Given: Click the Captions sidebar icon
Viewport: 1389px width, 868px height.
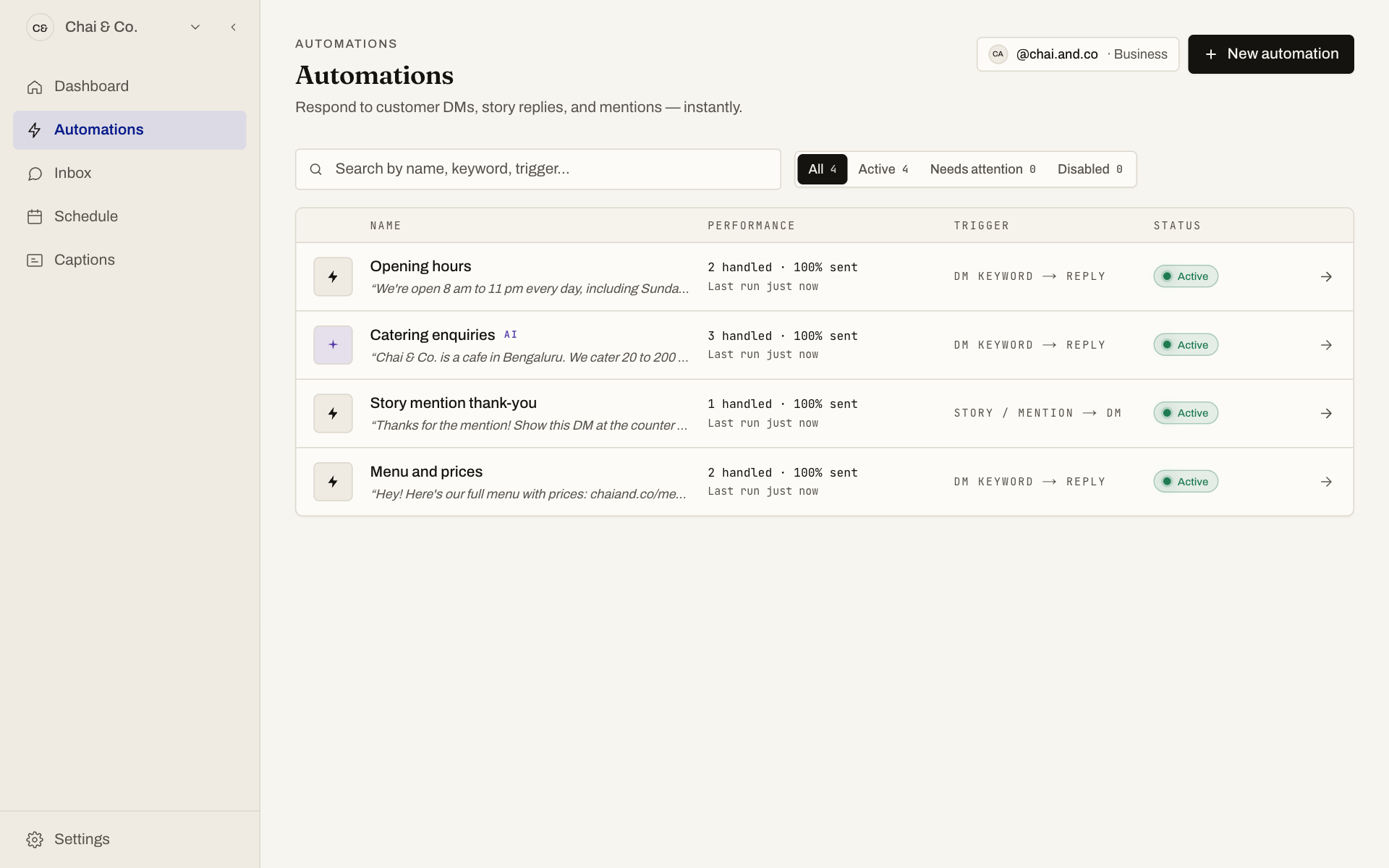Looking at the screenshot, I should (35, 260).
